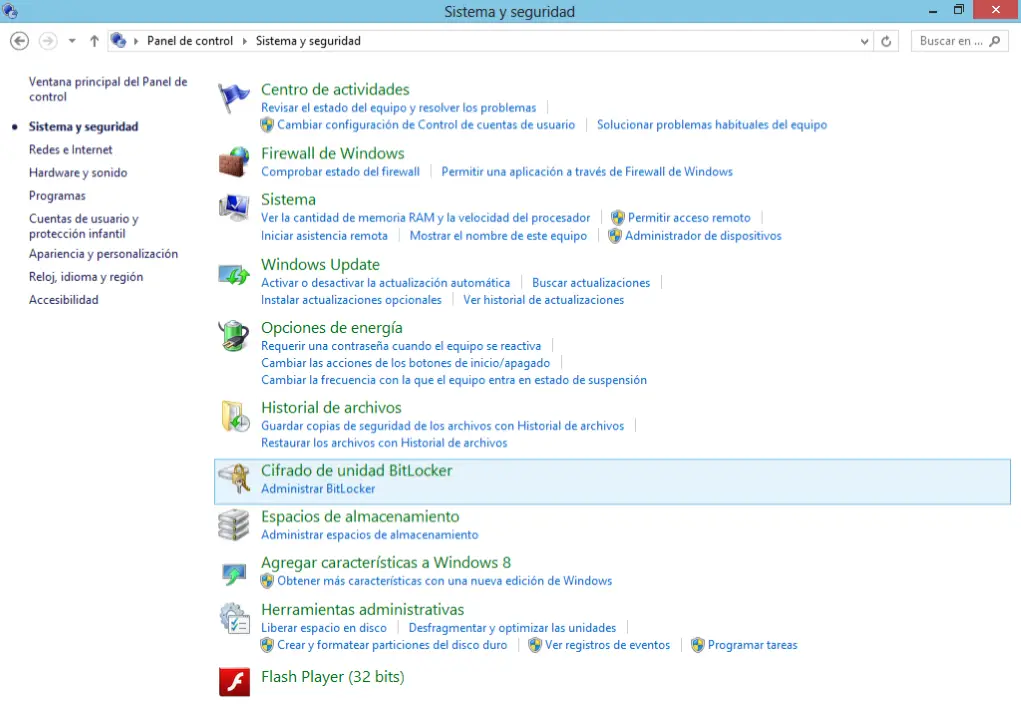Click Crear y formatear particiones del disco duro
The height and width of the screenshot is (727, 1021).
tap(392, 645)
